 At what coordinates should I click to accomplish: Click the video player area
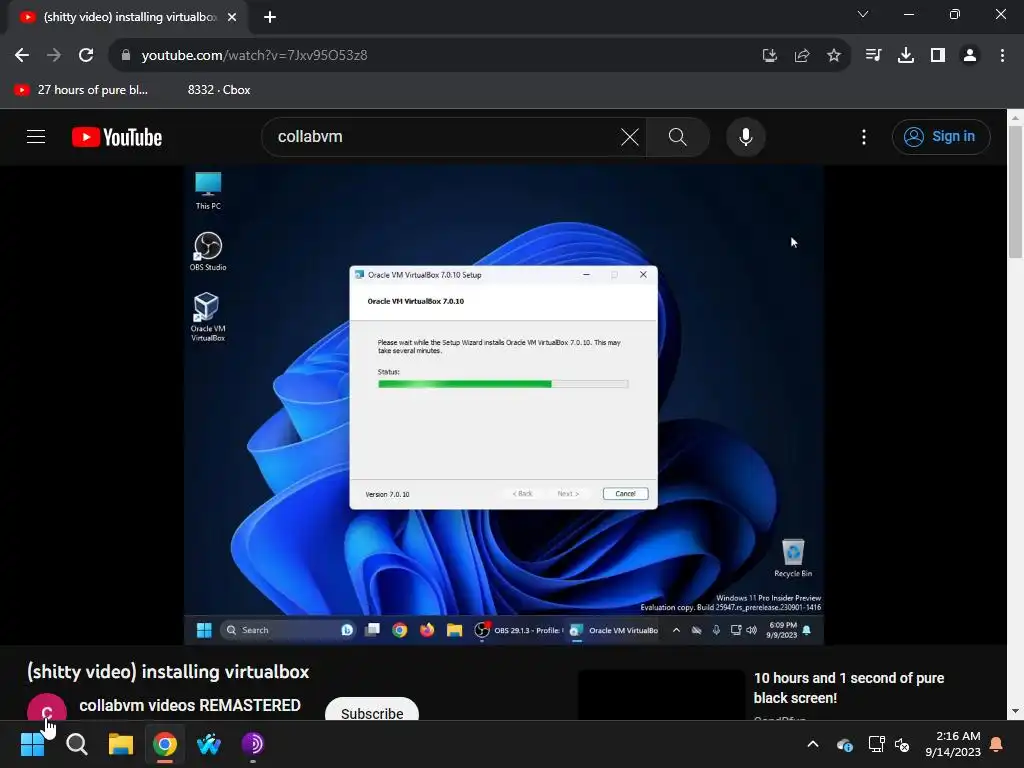pyautogui.click(x=504, y=405)
